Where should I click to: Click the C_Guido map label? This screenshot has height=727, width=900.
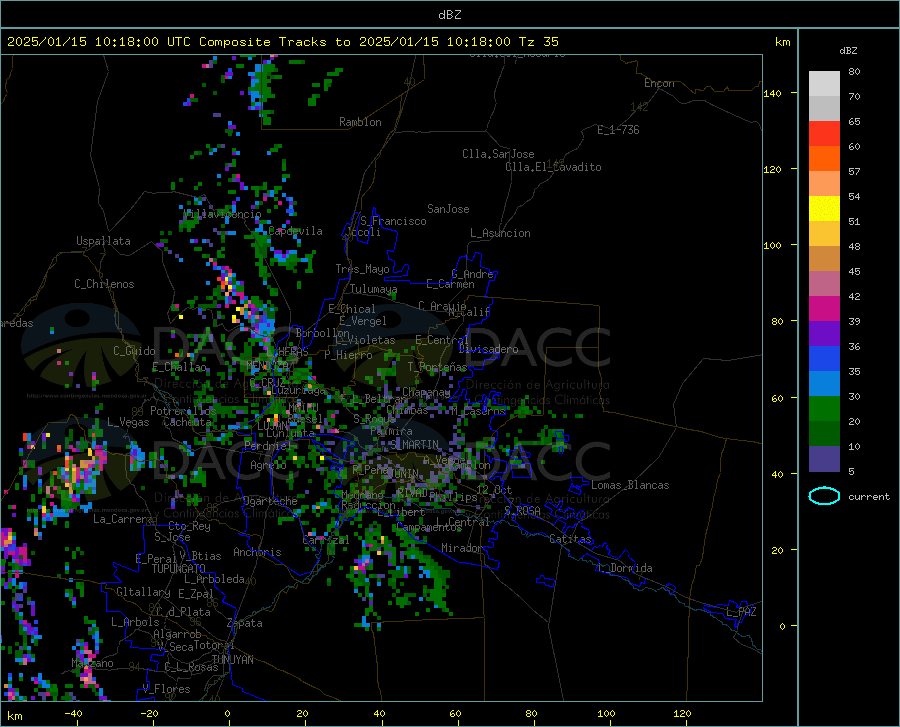coord(134,351)
